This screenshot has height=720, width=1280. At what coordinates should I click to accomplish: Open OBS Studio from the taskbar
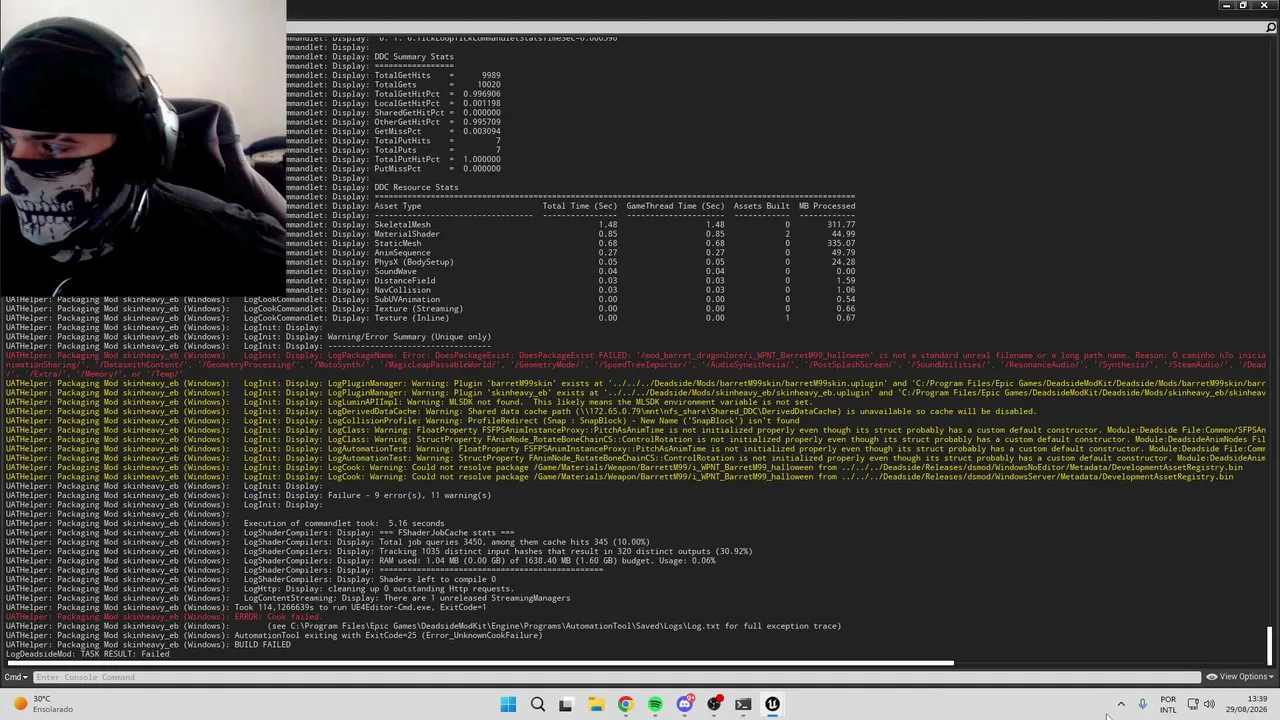714,705
